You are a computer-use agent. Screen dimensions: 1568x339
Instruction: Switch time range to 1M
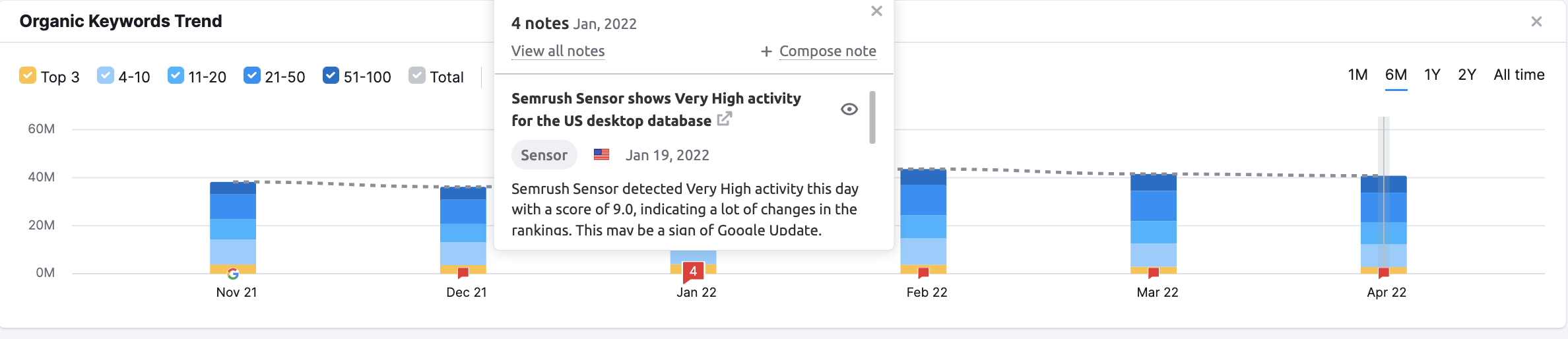(x=1357, y=75)
